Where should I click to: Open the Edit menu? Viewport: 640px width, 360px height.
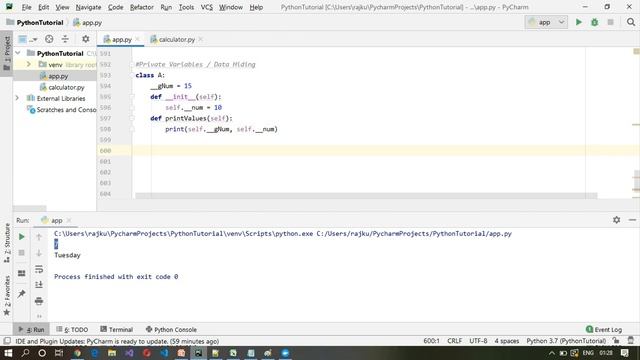point(44,7)
